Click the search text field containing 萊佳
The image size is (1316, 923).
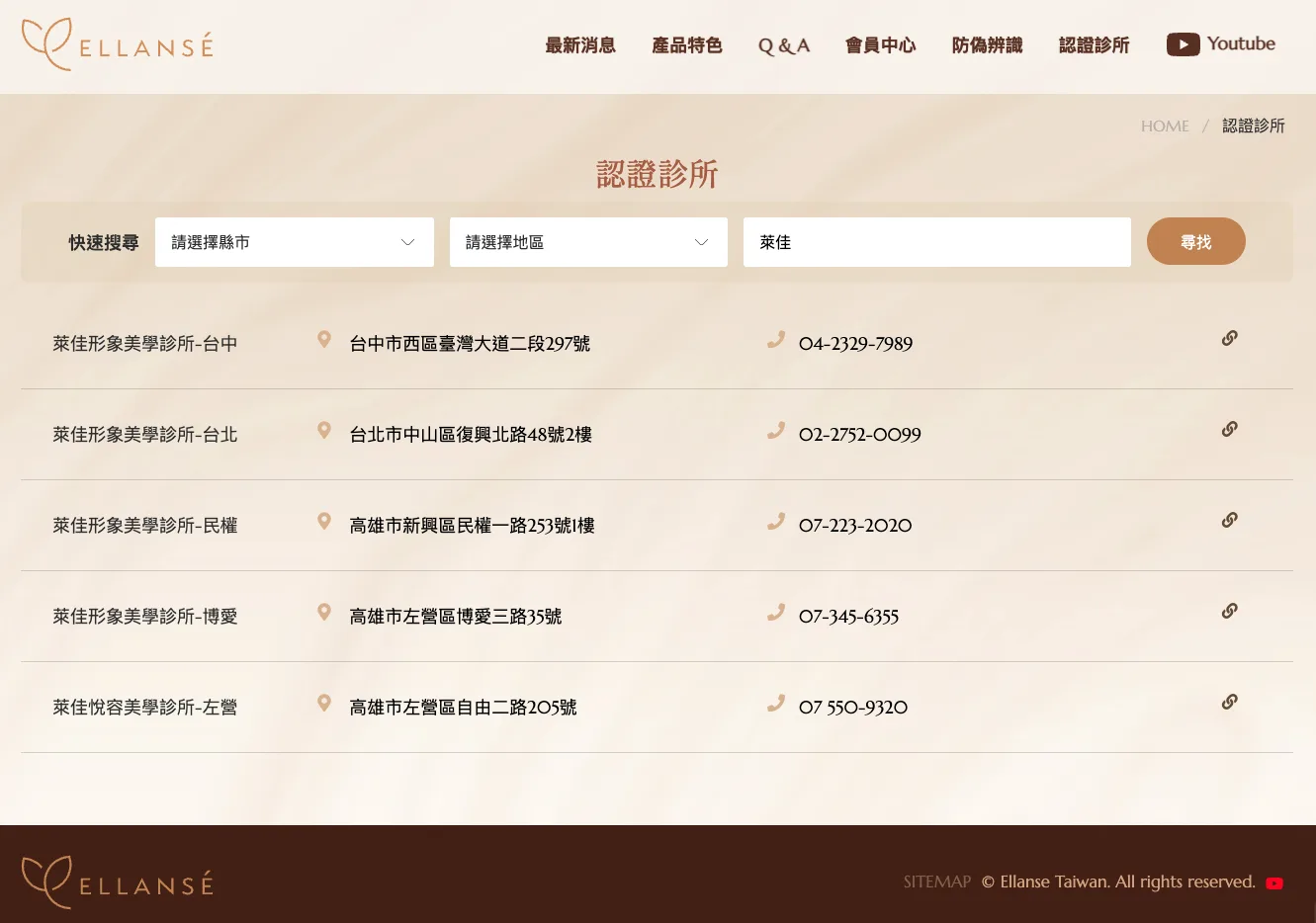click(936, 241)
